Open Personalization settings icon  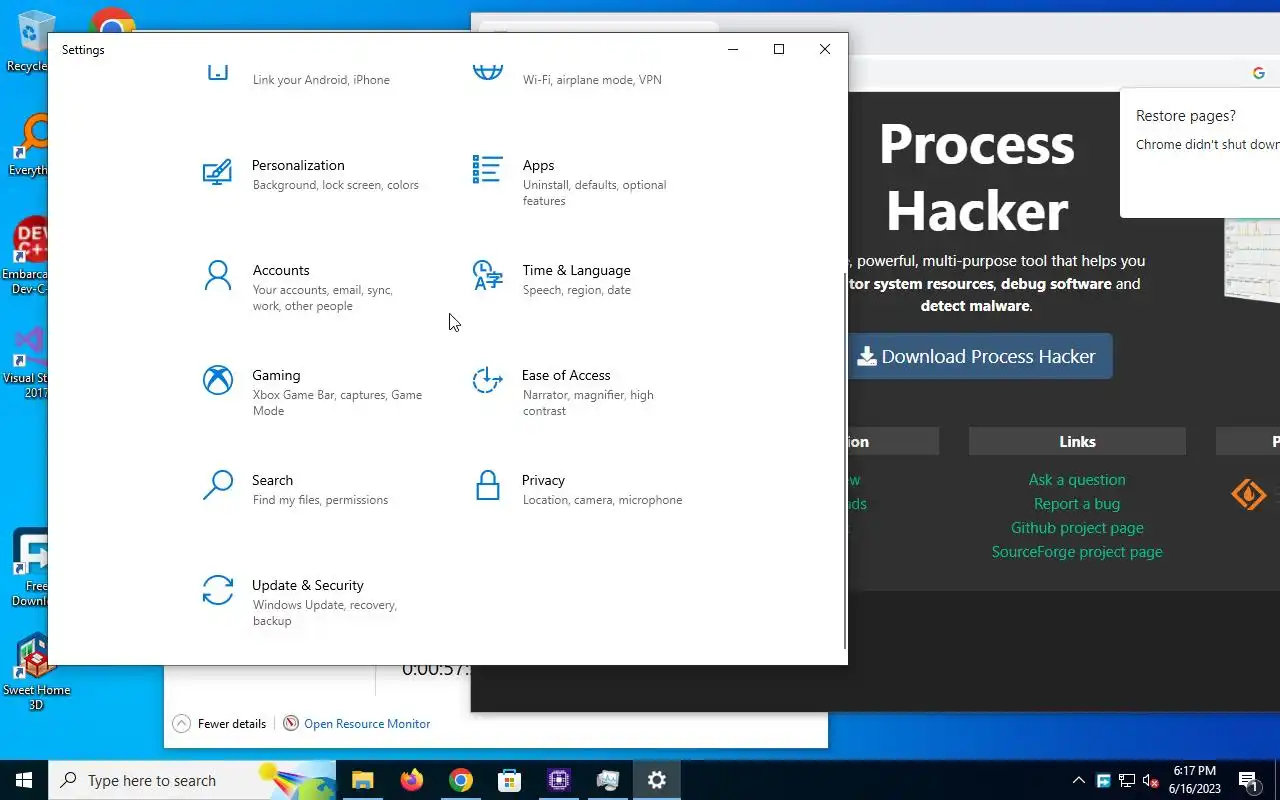[x=217, y=172]
